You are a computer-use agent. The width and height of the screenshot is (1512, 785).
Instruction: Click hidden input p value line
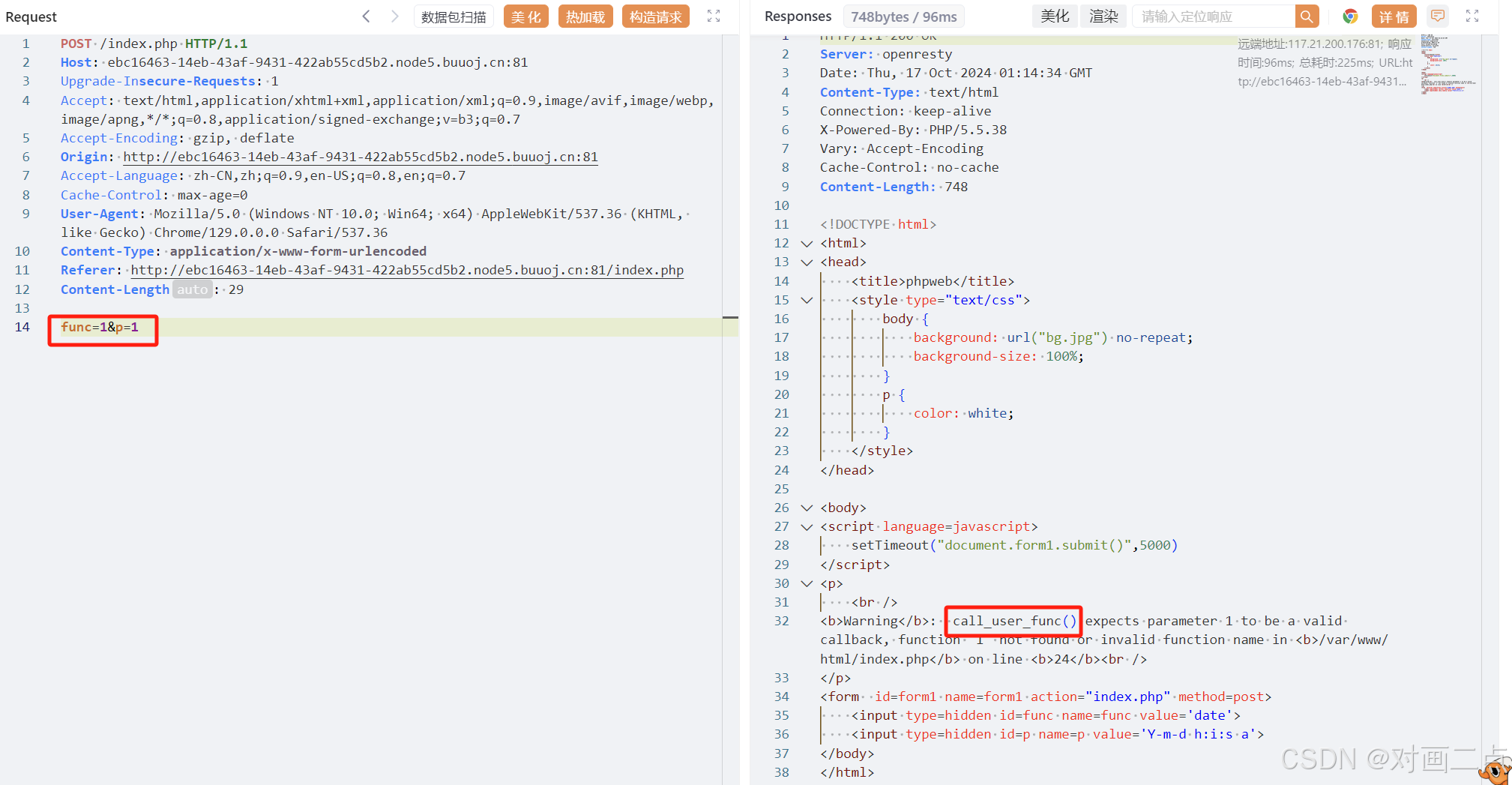(x=1058, y=734)
